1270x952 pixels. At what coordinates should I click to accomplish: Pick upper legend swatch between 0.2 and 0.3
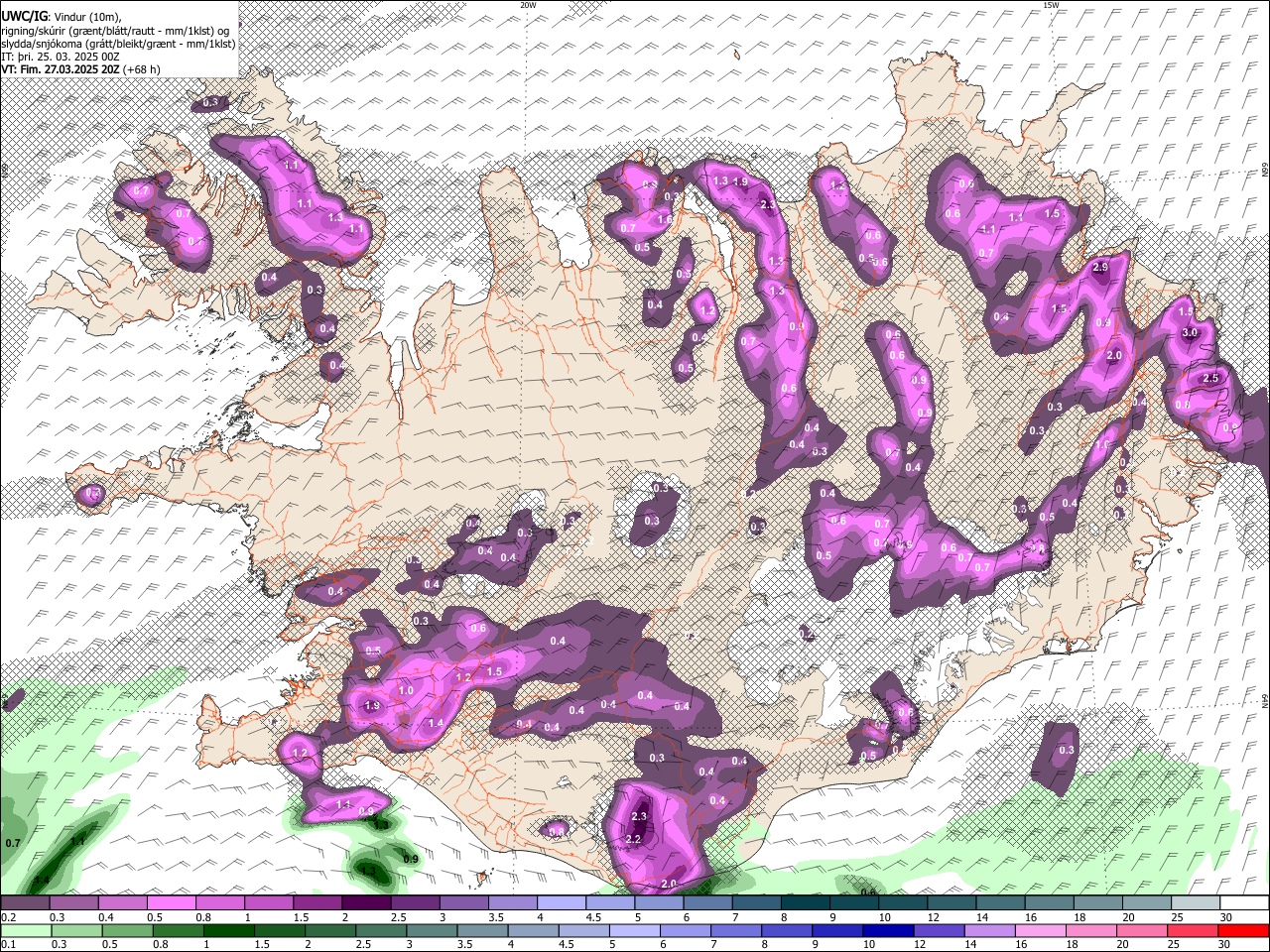[25, 903]
